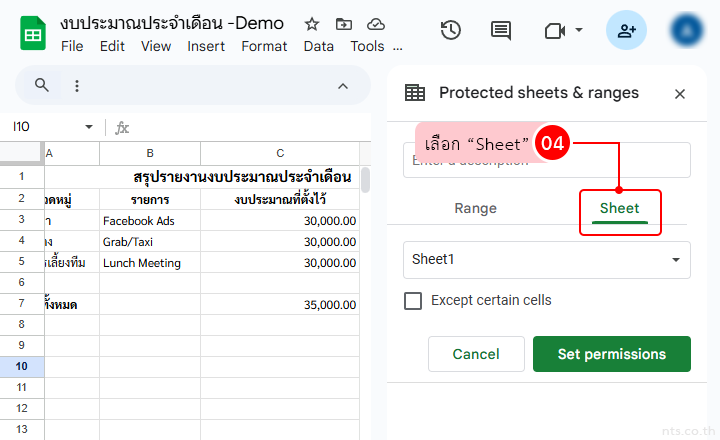The height and width of the screenshot is (440, 720).
Task: Star the document
Action: click(312, 24)
